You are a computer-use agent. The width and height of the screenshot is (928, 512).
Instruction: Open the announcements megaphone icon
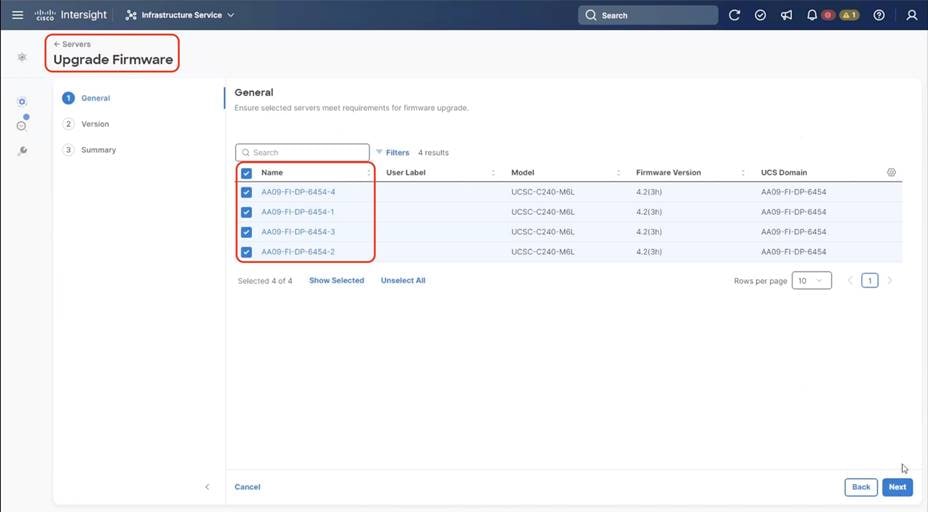coord(786,15)
